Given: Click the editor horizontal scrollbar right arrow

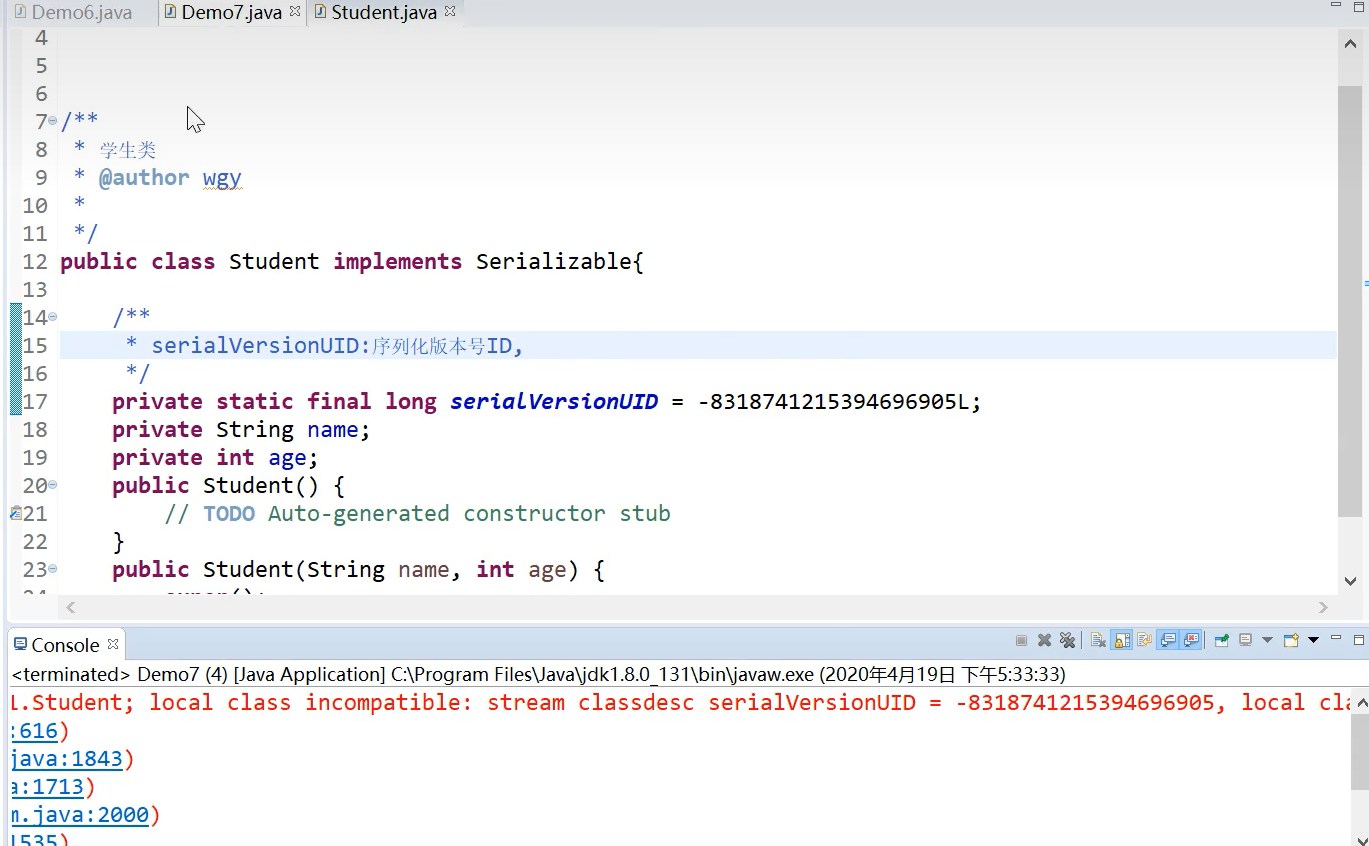Looking at the screenshot, I should [x=1323, y=607].
